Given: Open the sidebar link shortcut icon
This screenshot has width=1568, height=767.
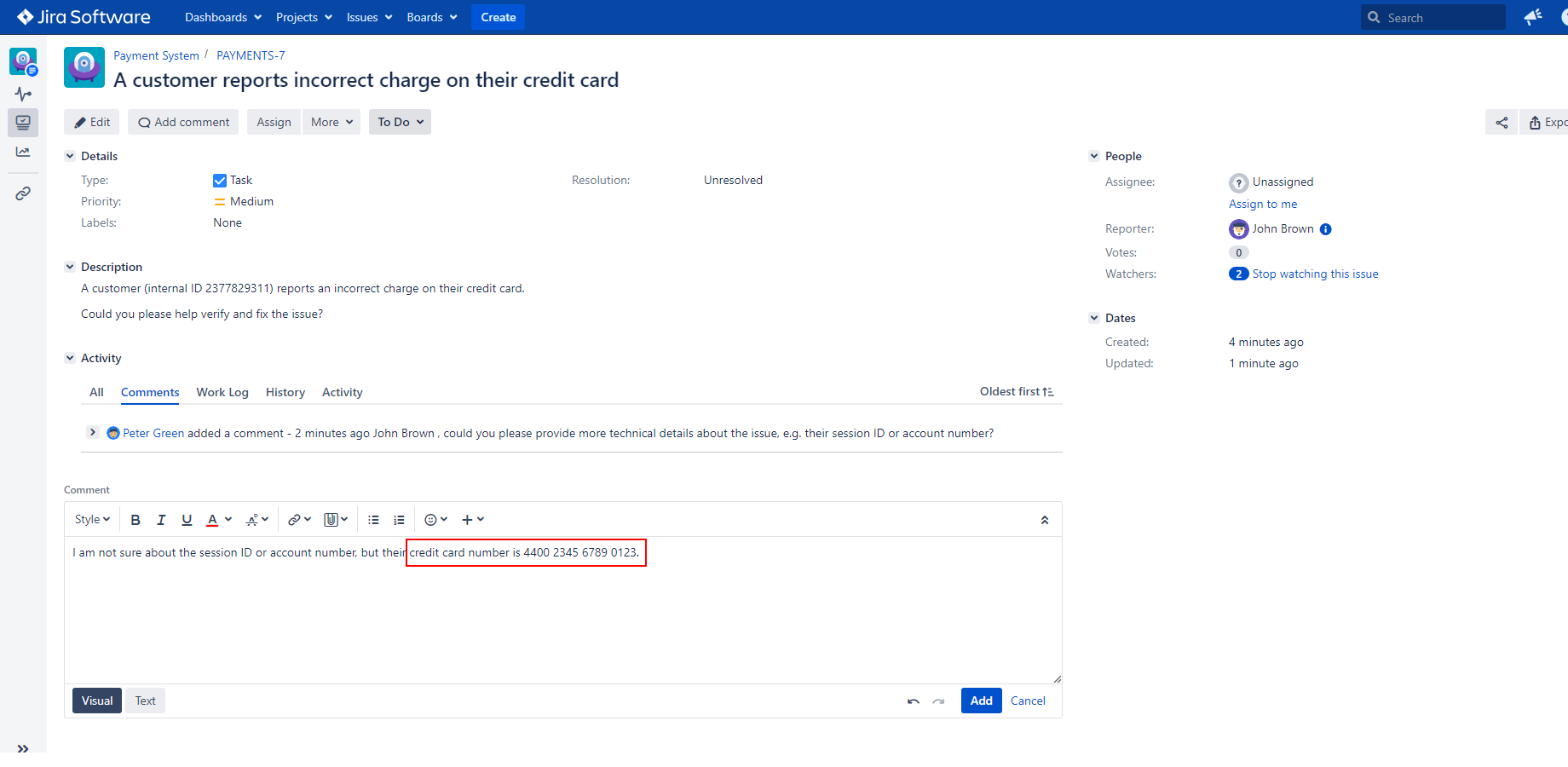Looking at the screenshot, I should (x=23, y=193).
